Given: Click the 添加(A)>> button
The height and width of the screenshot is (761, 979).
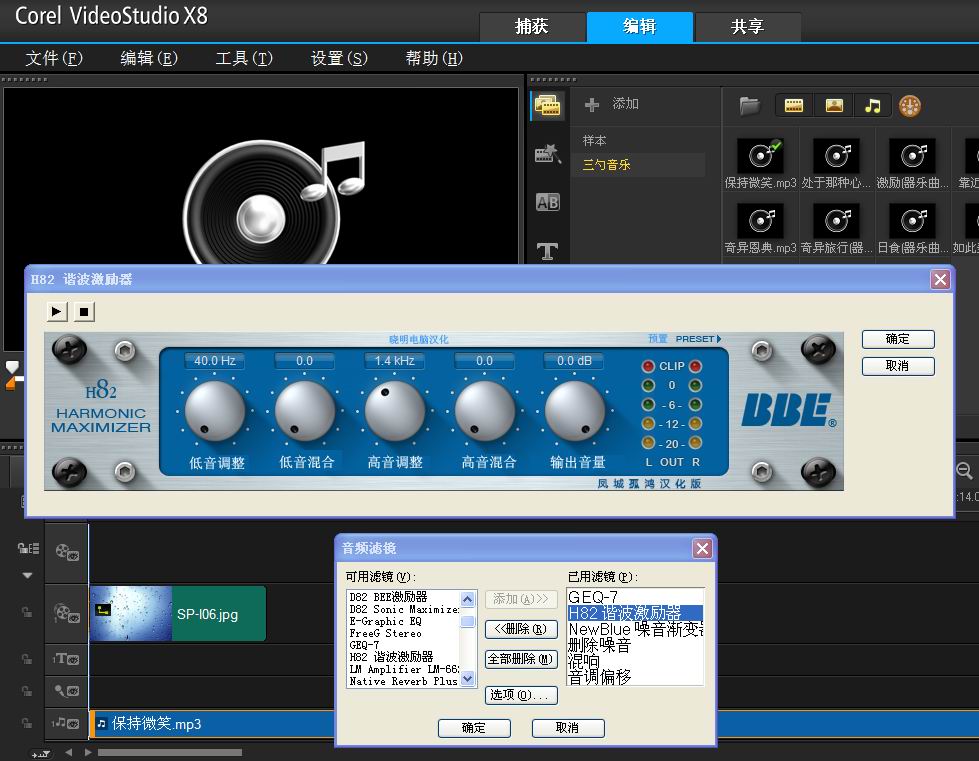Looking at the screenshot, I should (521, 599).
